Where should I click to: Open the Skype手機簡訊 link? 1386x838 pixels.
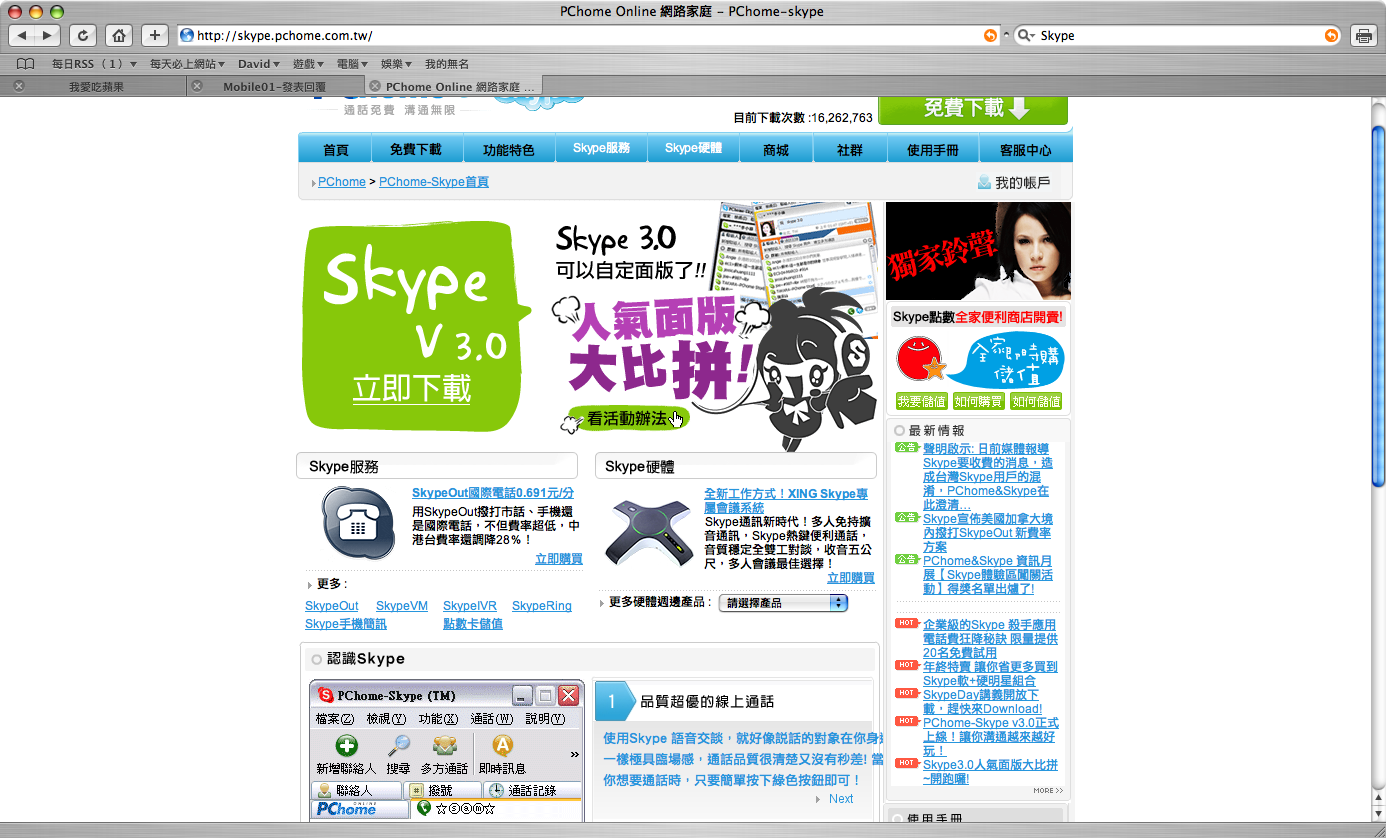click(x=346, y=624)
